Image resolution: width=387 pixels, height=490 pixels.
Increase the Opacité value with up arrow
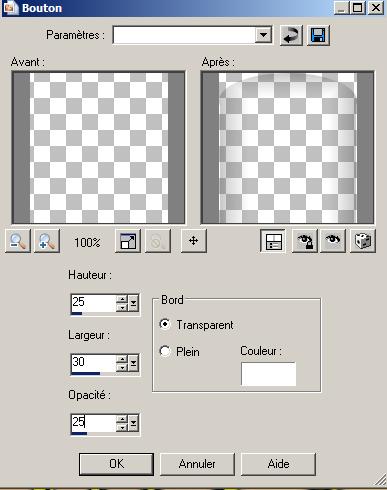pyautogui.click(x=122, y=419)
